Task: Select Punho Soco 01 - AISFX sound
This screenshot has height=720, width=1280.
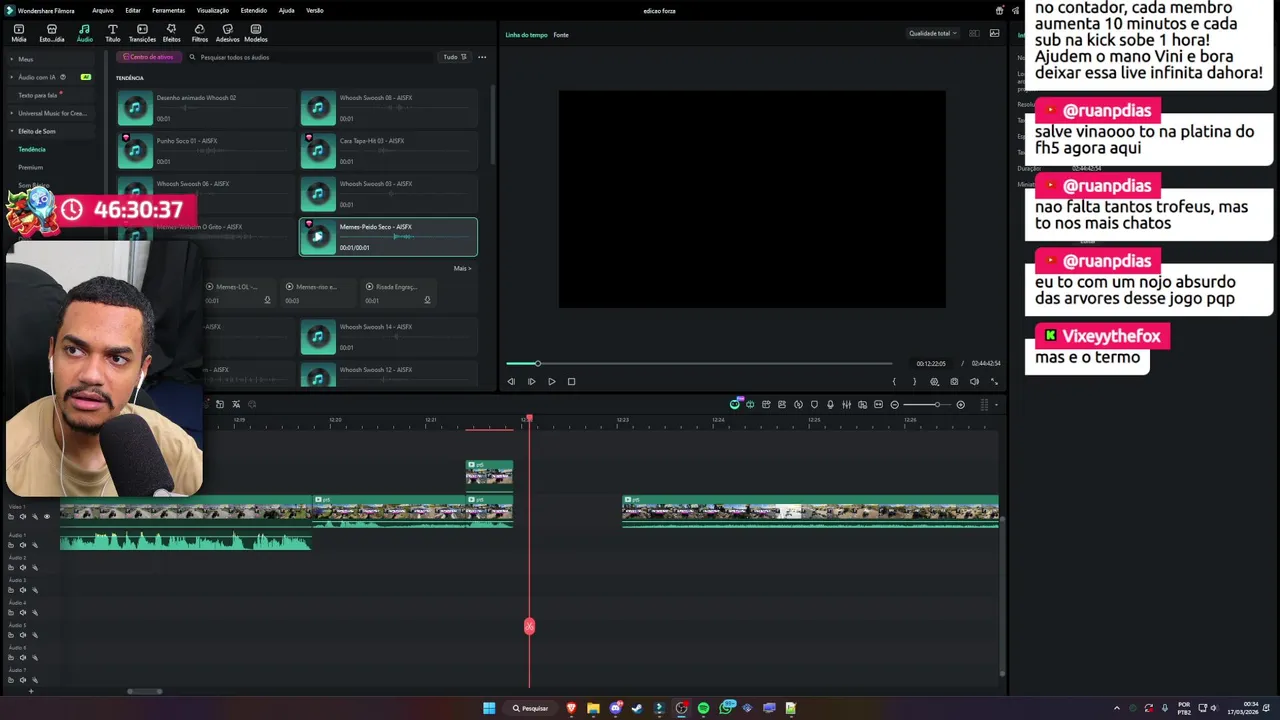Action: pos(205,150)
